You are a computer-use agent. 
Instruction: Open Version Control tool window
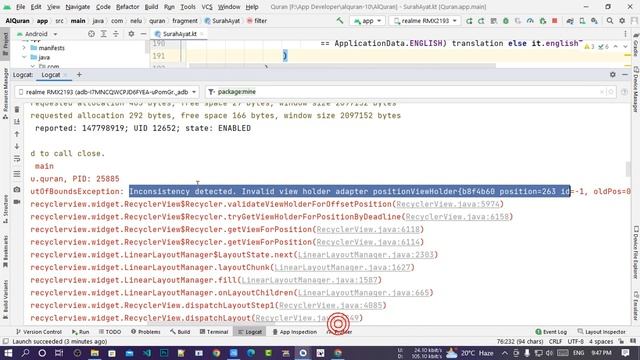pyautogui.click(x=38, y=332)
